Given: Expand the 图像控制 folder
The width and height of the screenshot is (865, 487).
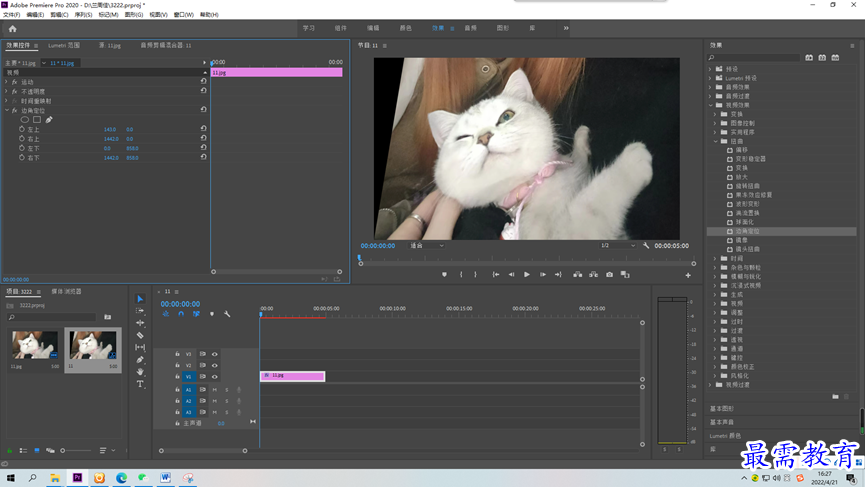Looking at the screenshot, I should coord(716,123).
